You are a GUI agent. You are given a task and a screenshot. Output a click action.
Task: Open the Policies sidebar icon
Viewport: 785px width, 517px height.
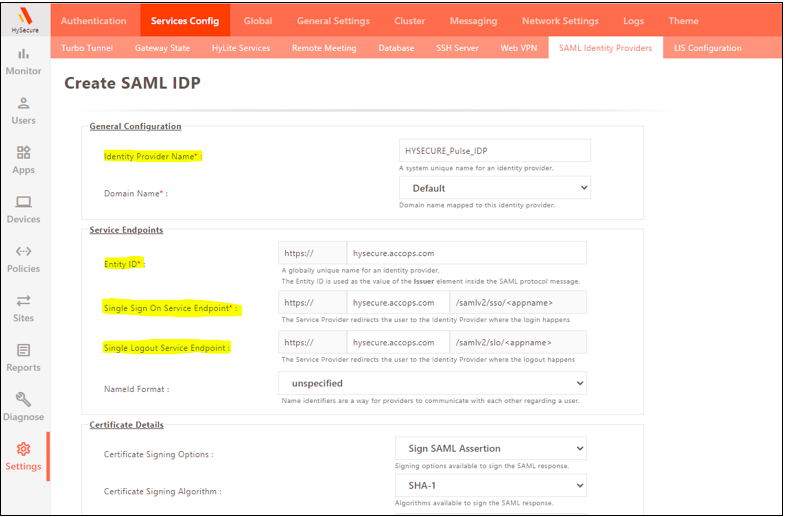(24, 252)
